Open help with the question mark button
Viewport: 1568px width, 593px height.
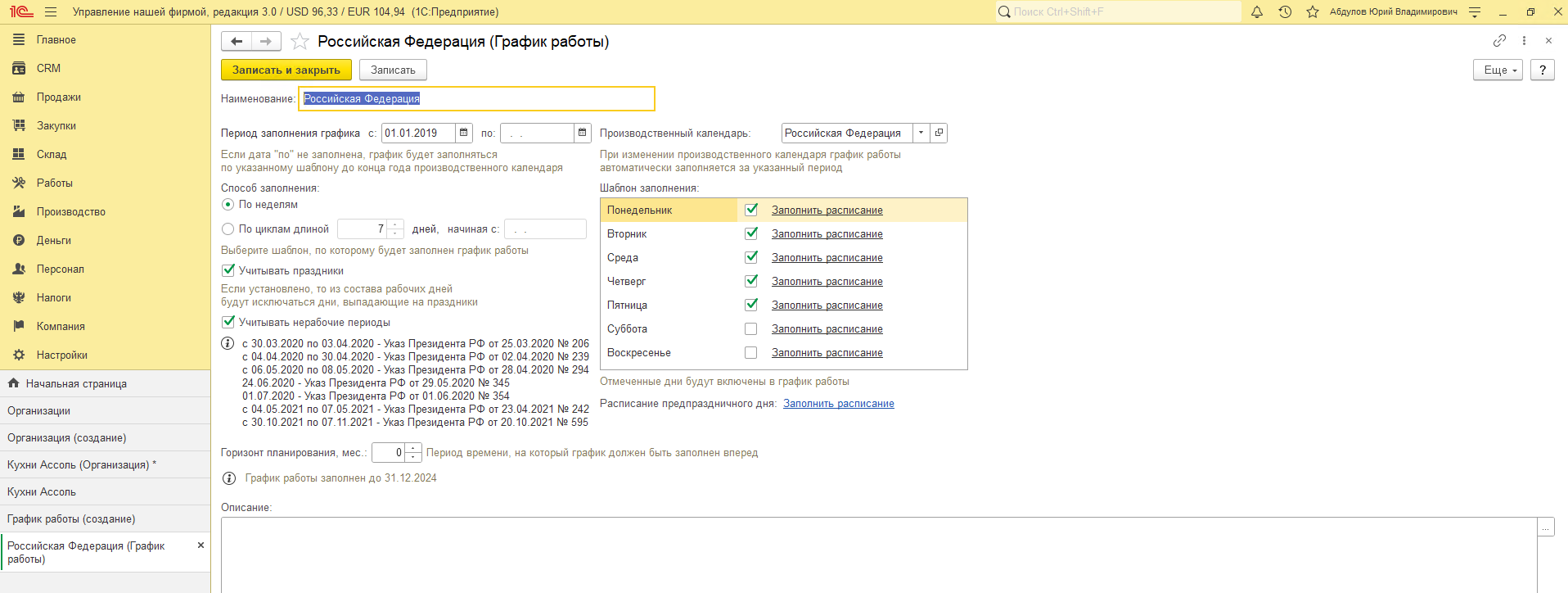tap(1543, 70)
